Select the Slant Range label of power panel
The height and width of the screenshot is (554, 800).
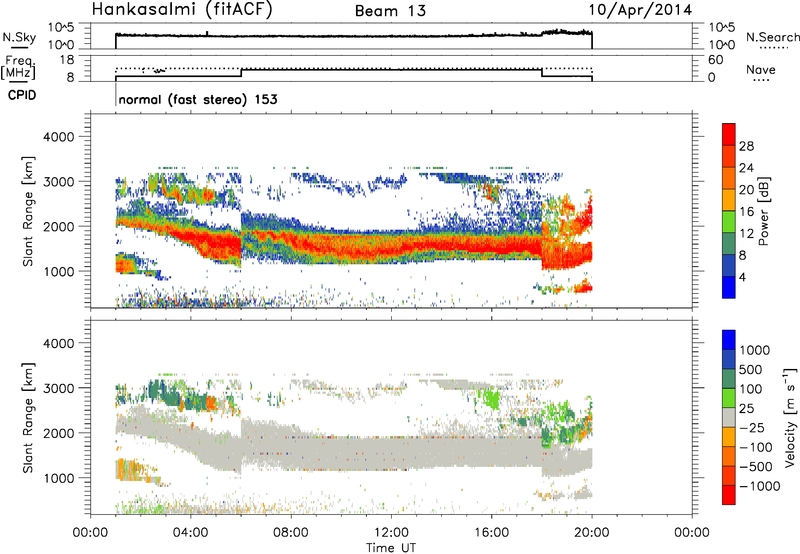click(28, 211)
